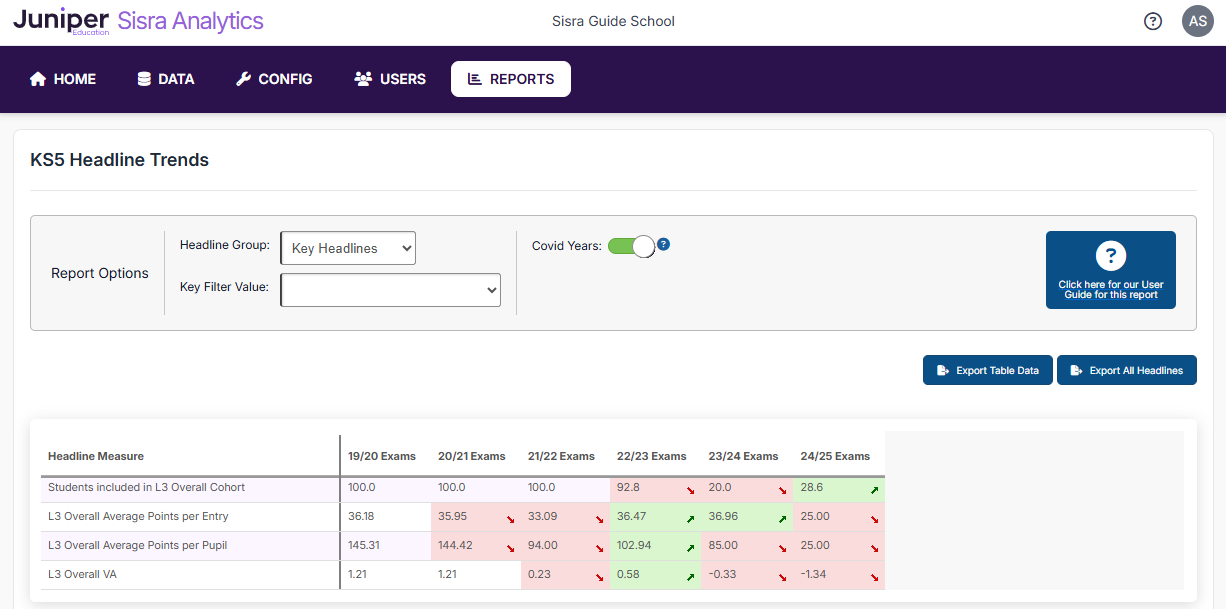The image size is (1226, 609).
Task: Click the green up arrow for 22/23 Average Points per Entry
Action: tap(690, 518)
